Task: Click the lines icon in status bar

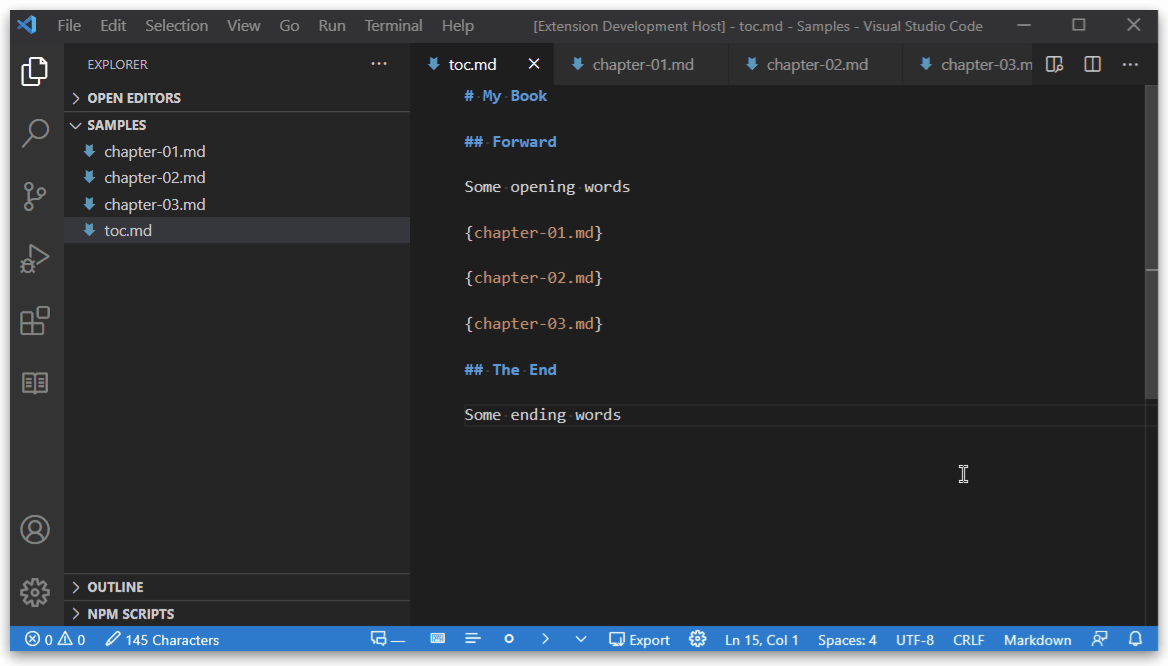Action: [x=472, y=638]
